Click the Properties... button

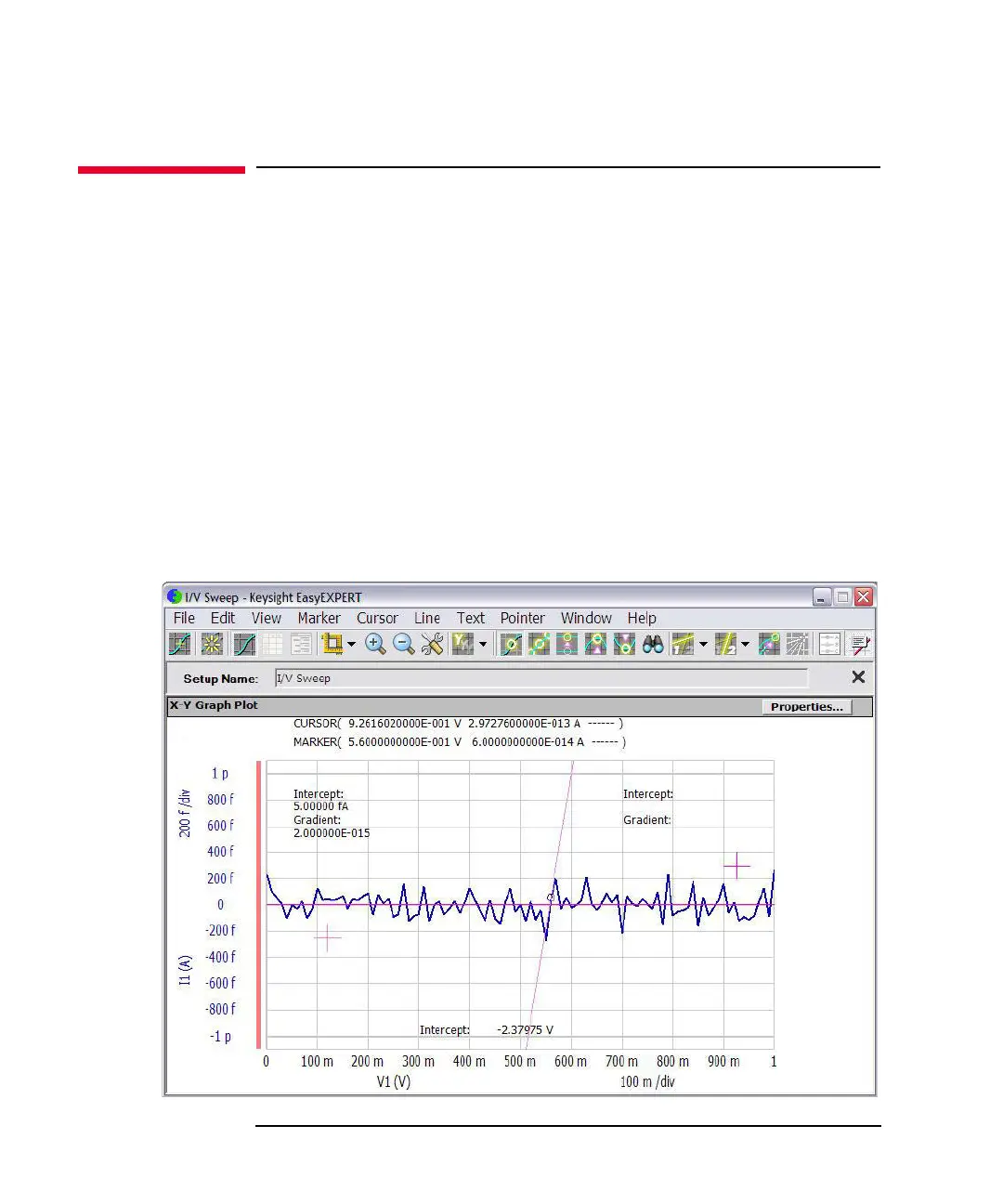pyautogui.click(x=806, y=707)
